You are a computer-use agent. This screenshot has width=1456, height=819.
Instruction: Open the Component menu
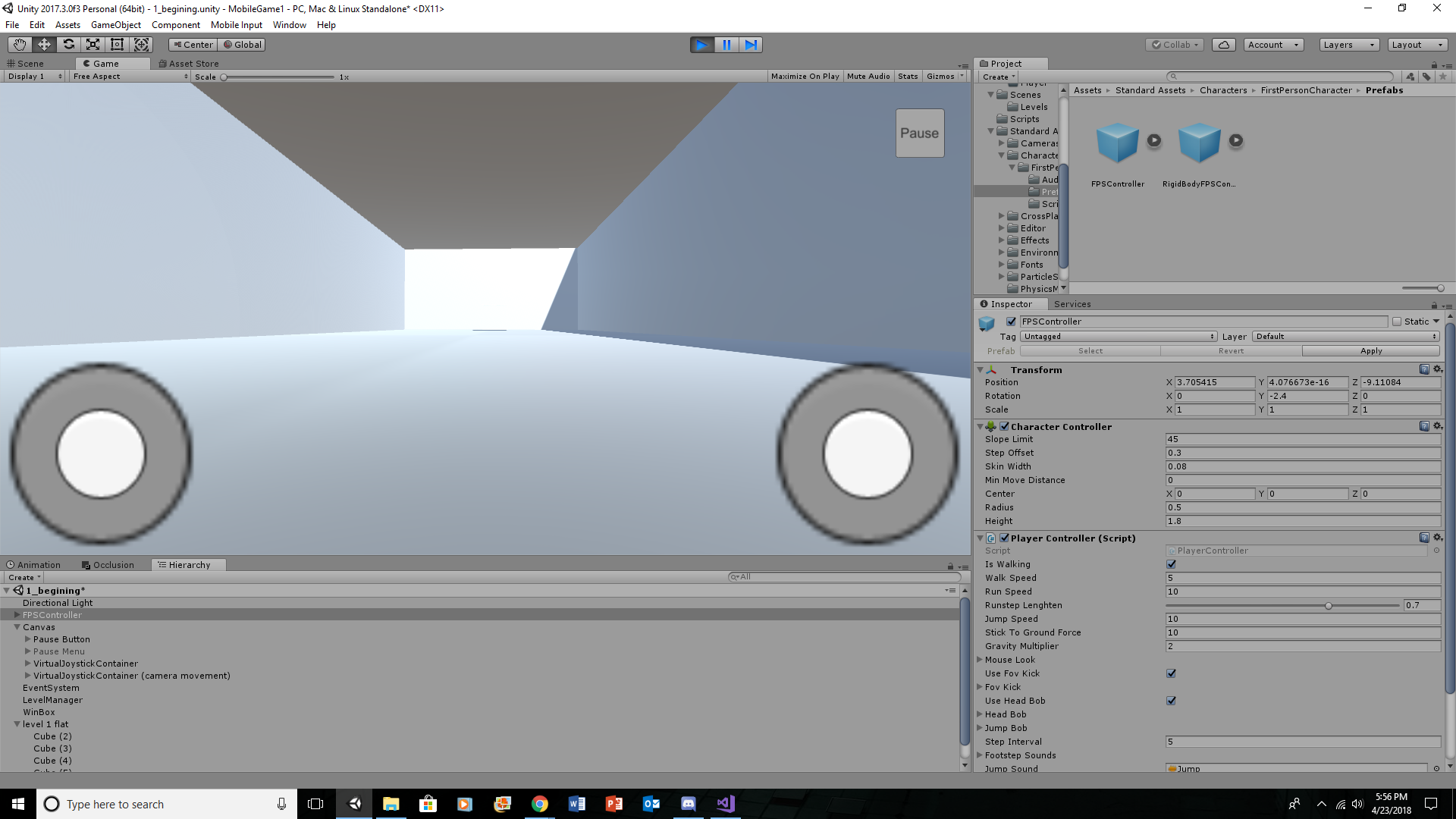pyautogui.click(x=176, y=25)
